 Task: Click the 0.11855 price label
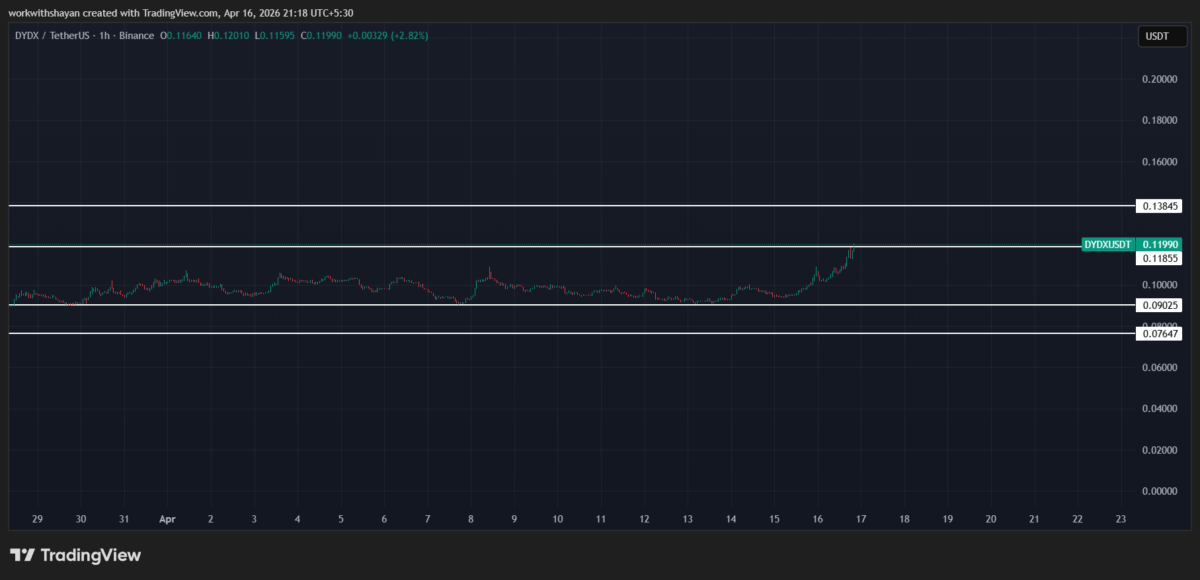(1160, 257)
